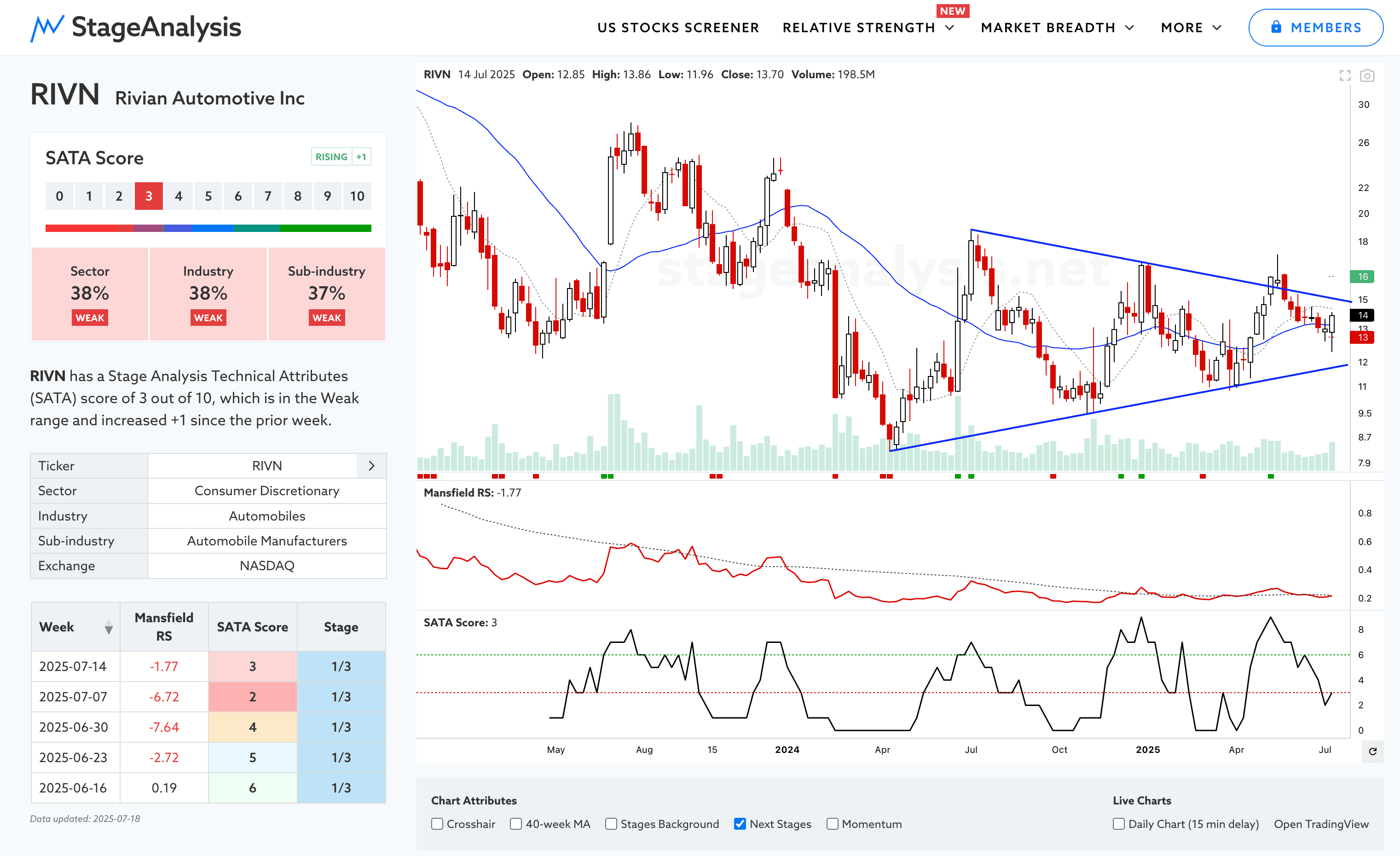Image resolution: width=1400 pixels, height=856 pixels.
Task: Open the US Stocks Screener menu
Action: pyautogui.click(x=678, y=28)
